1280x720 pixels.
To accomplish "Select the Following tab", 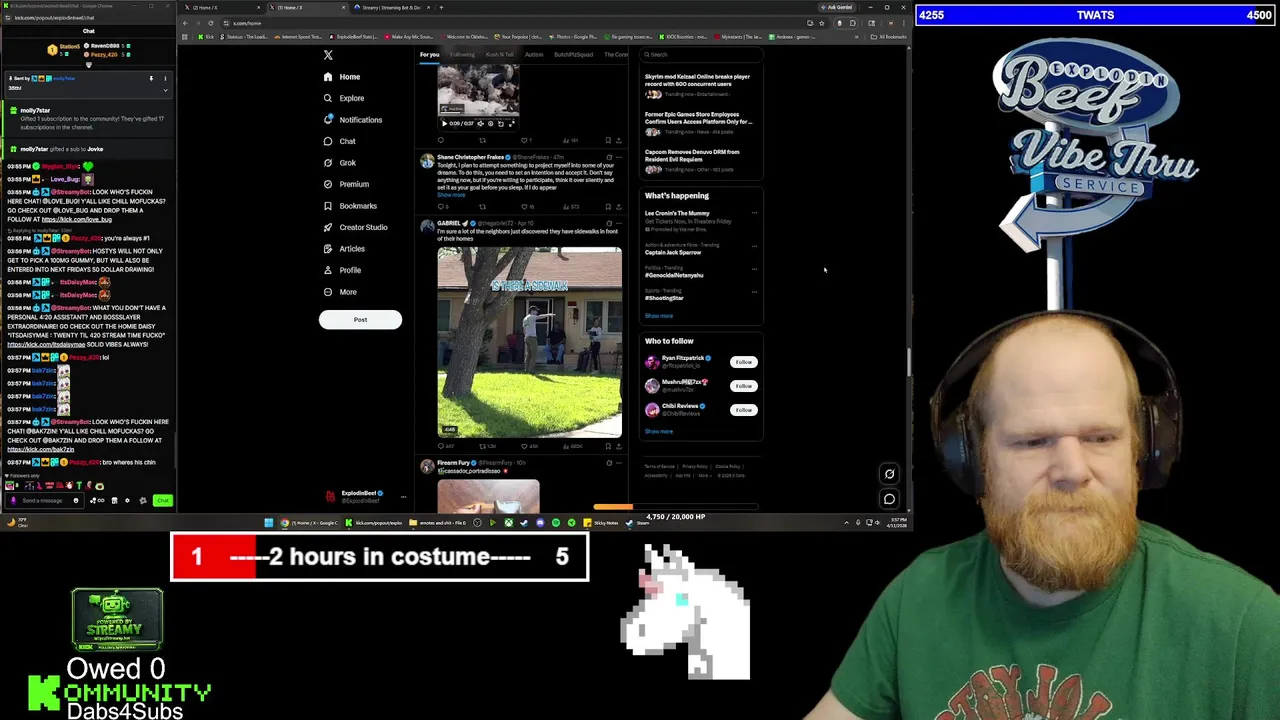I will click(462, 55).
